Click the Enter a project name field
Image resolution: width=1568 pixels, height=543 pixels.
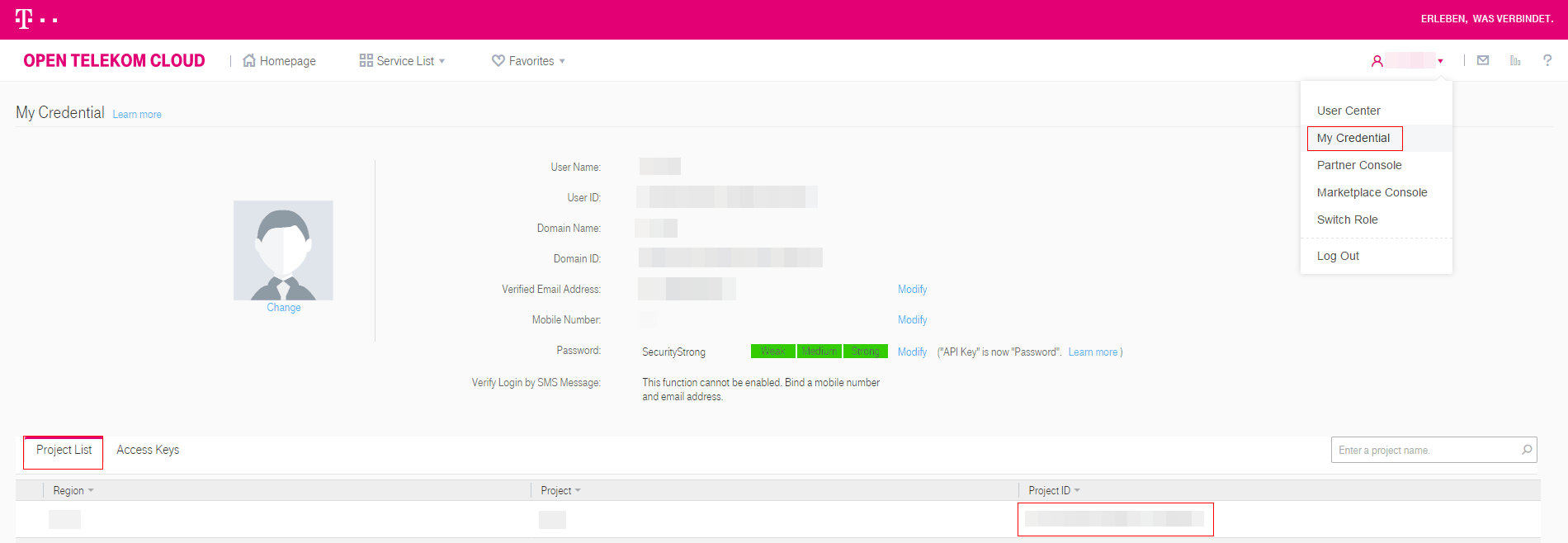tap(1434, 450)
